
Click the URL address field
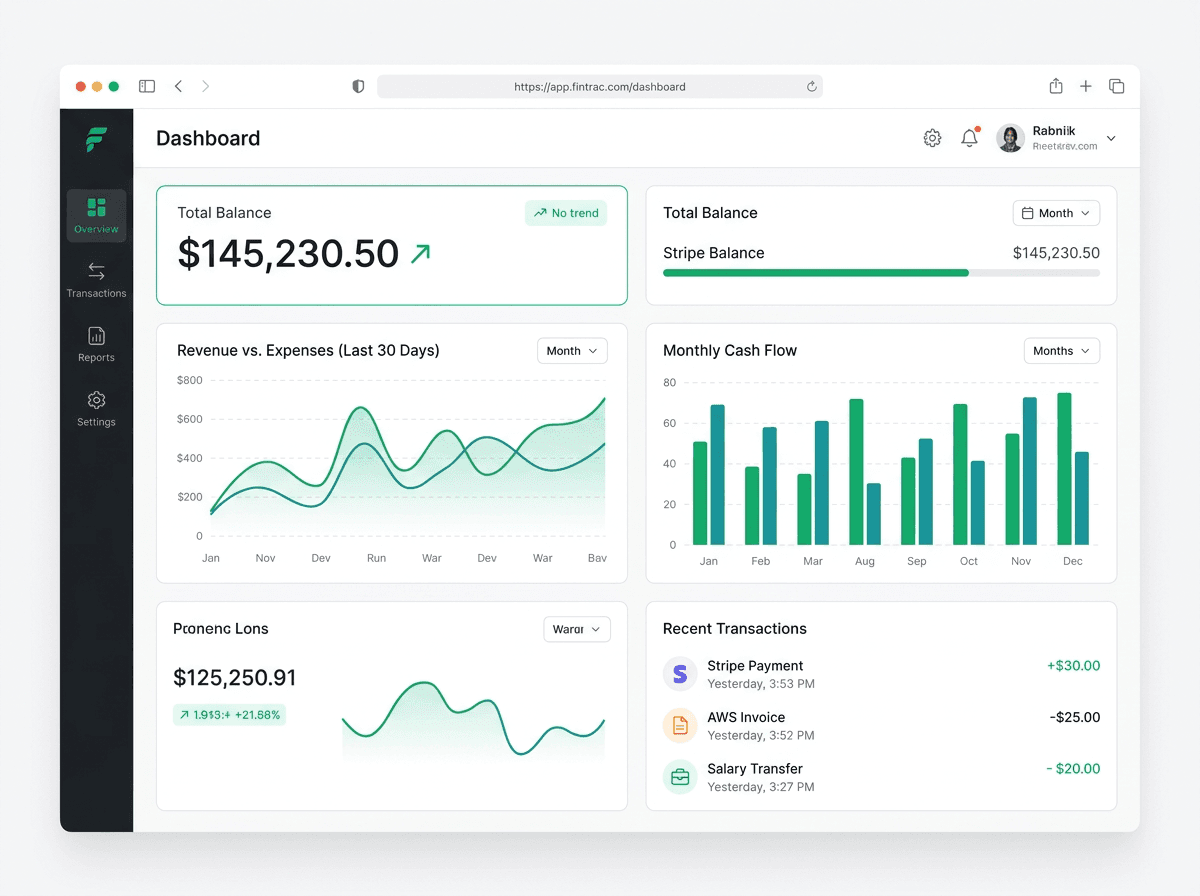(600, 87)
